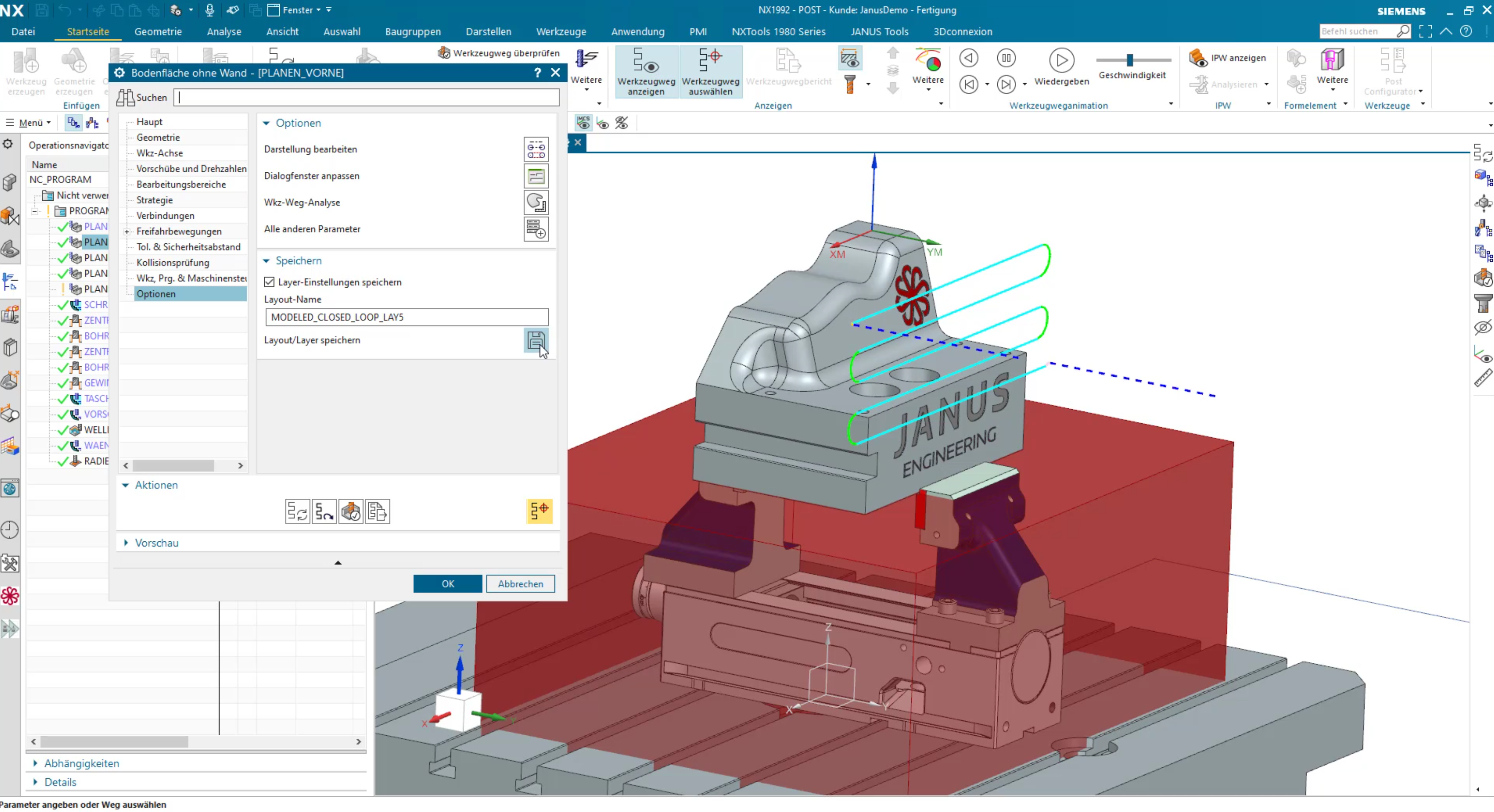The image size is (1494, 812).
Task: Toggle Werkzeugweg anzeigen in ribbon
Action: click(x=646, y=72)
